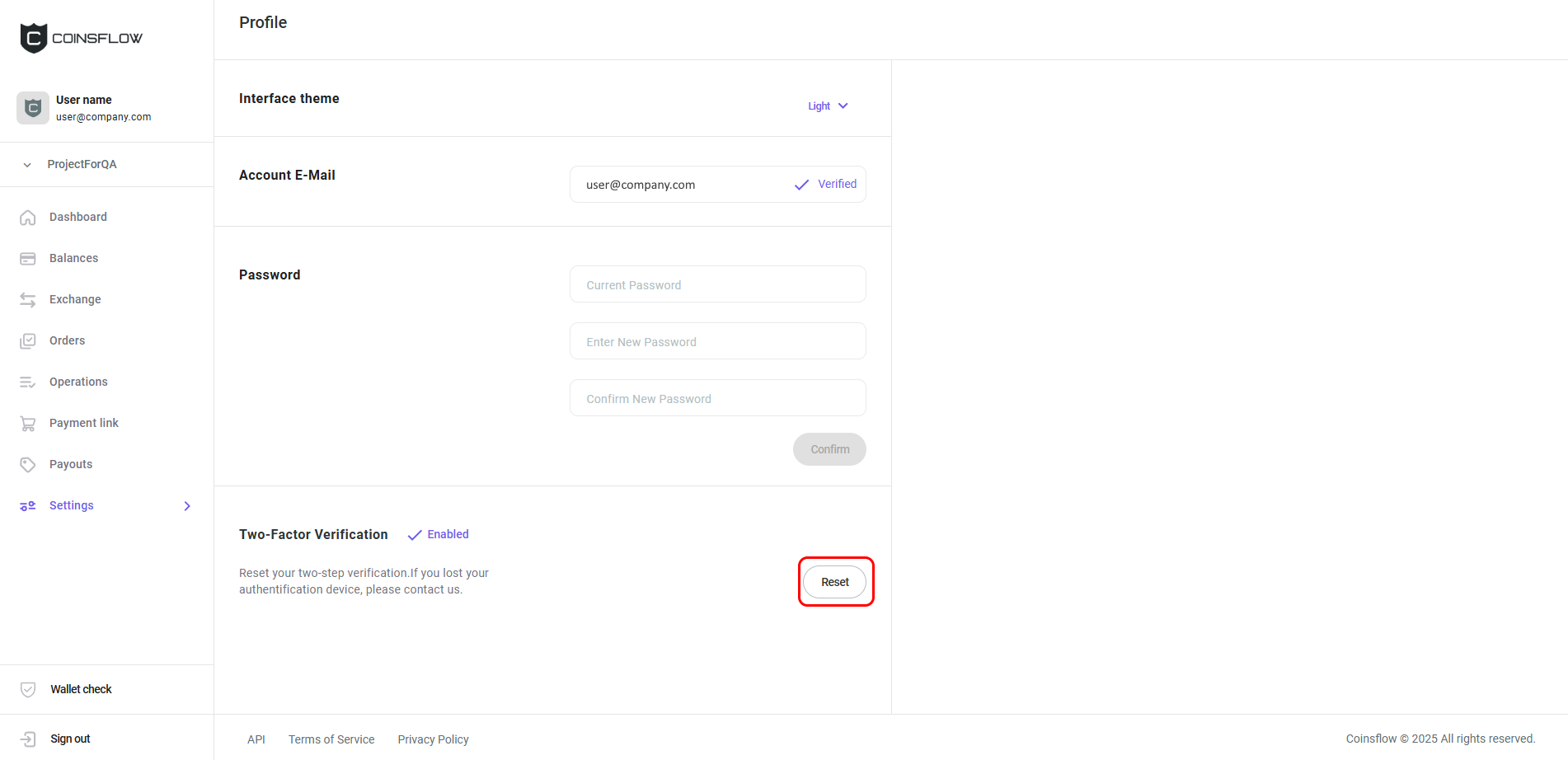
Task: Switch to the Settings menu item
Action: tap(71, 505)
